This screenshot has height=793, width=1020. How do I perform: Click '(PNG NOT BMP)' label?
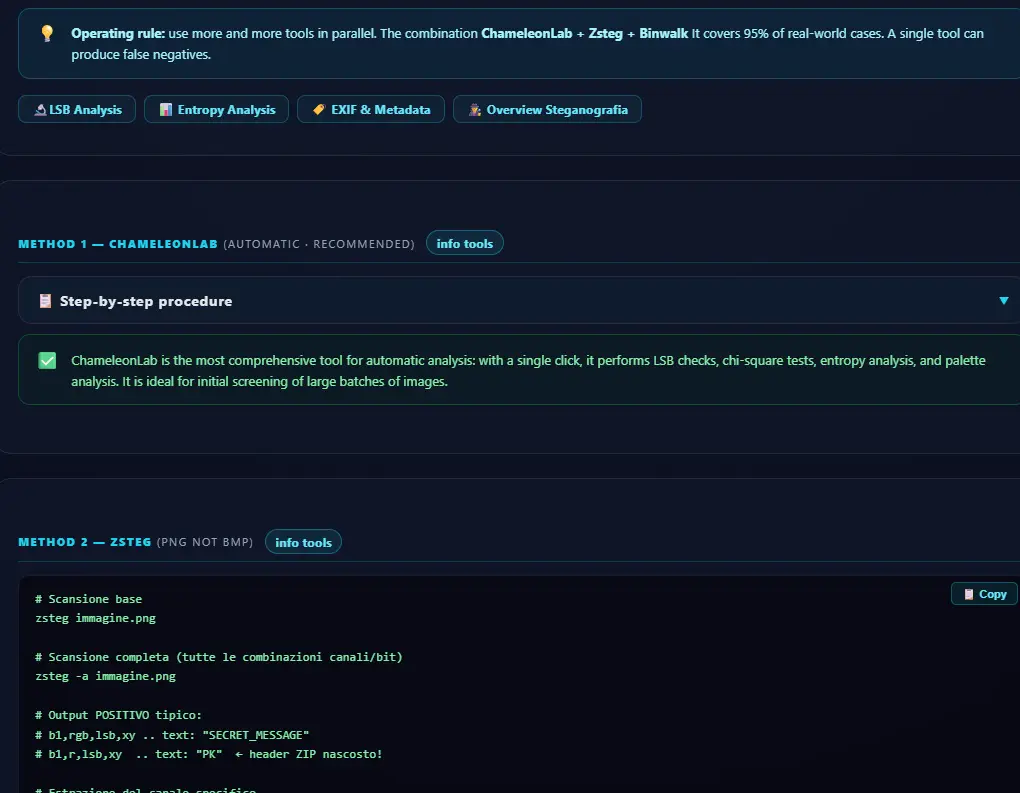(205, 542)
